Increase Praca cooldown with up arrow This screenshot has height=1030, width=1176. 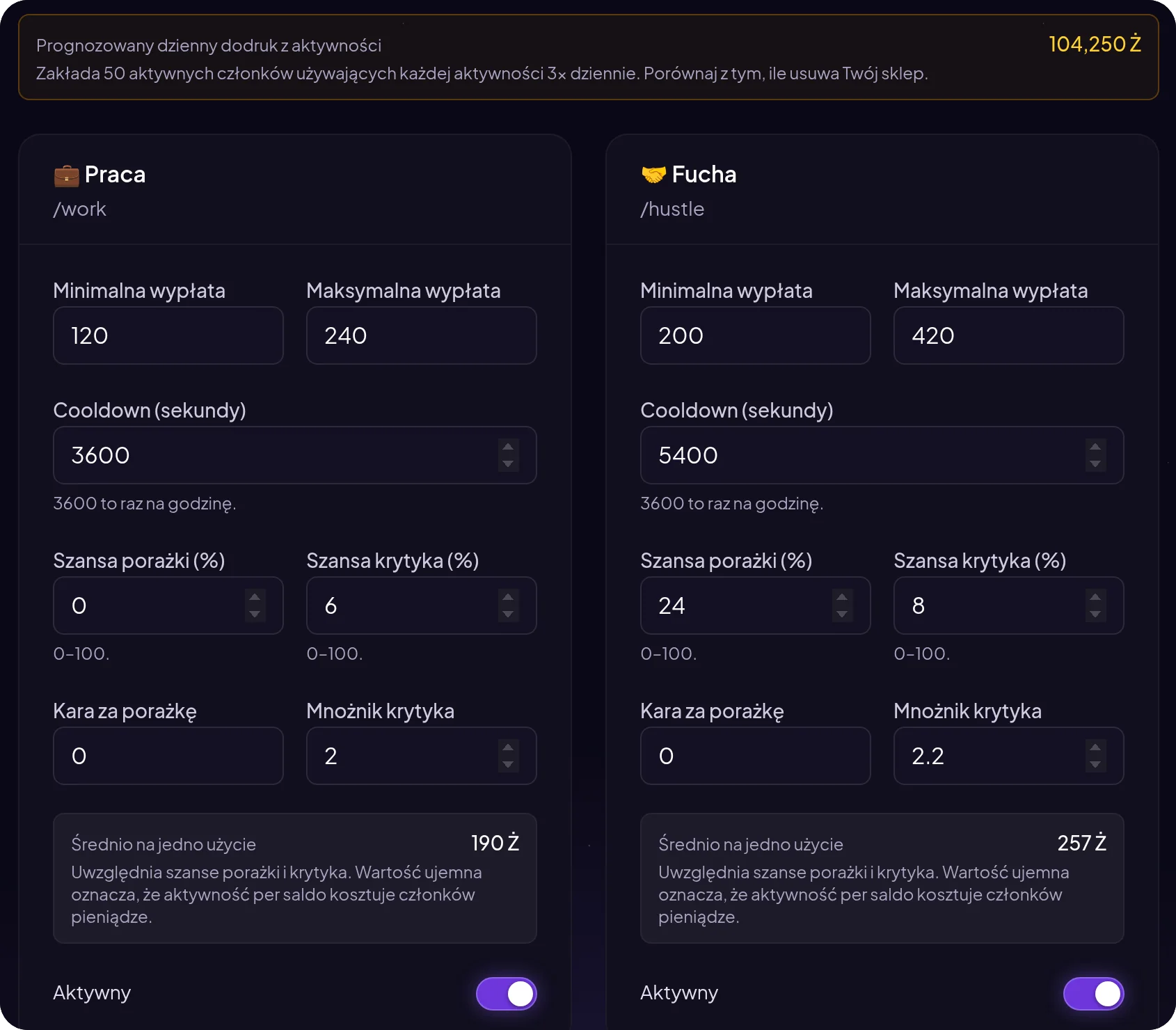click(508, 447)
